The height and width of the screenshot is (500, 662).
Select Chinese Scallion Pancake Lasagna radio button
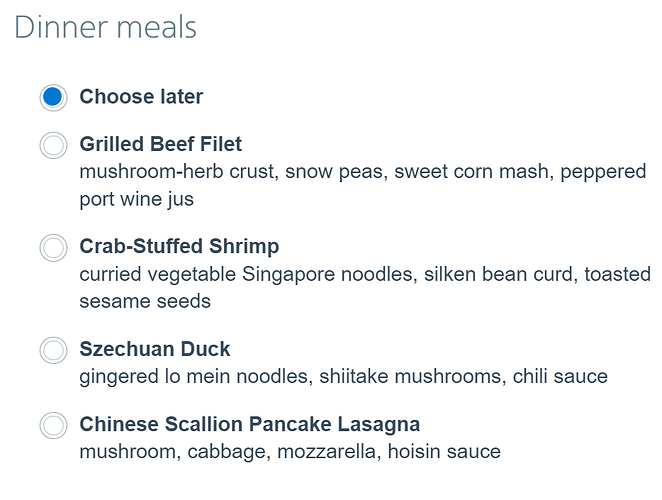53,425
